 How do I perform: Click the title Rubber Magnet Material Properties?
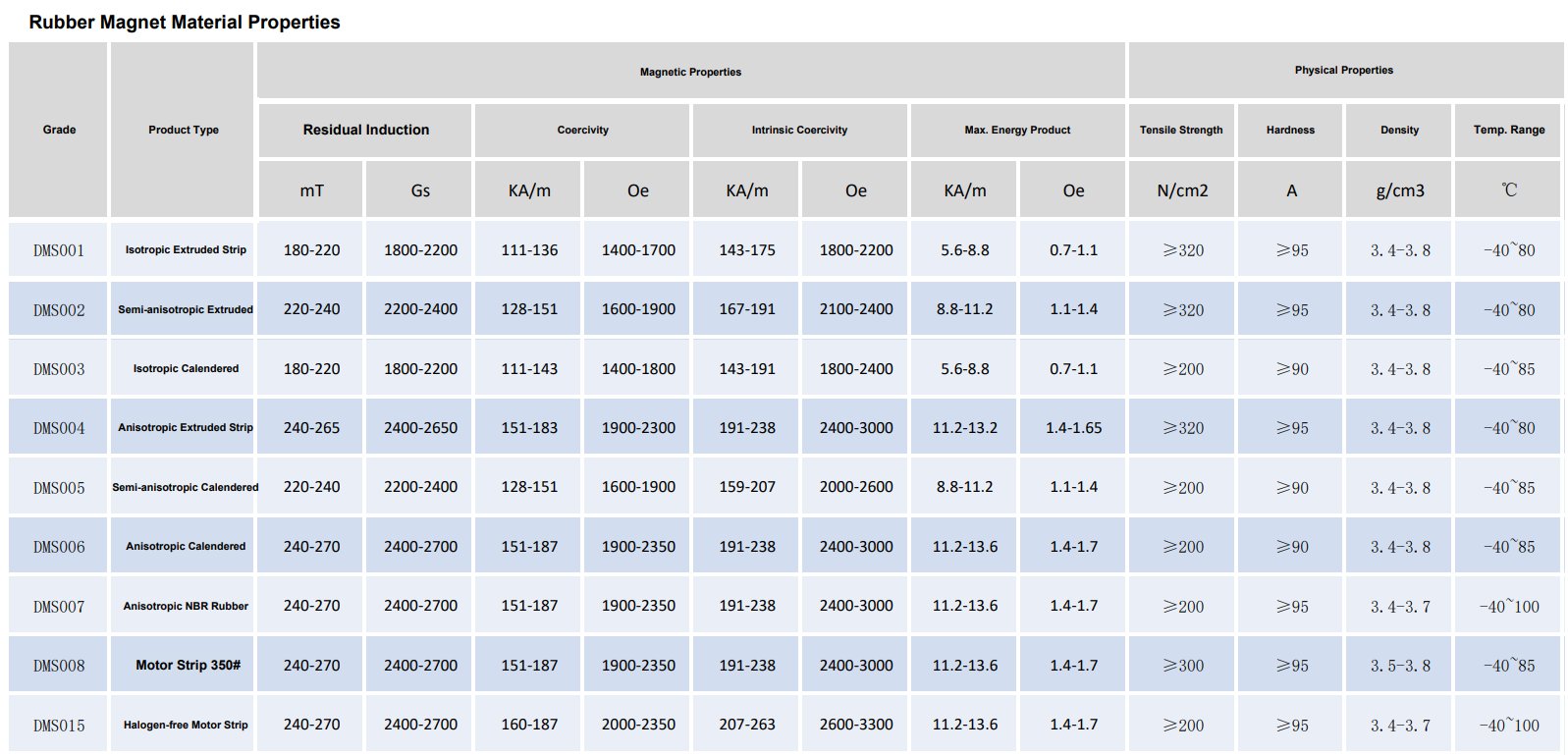(185, 22)
